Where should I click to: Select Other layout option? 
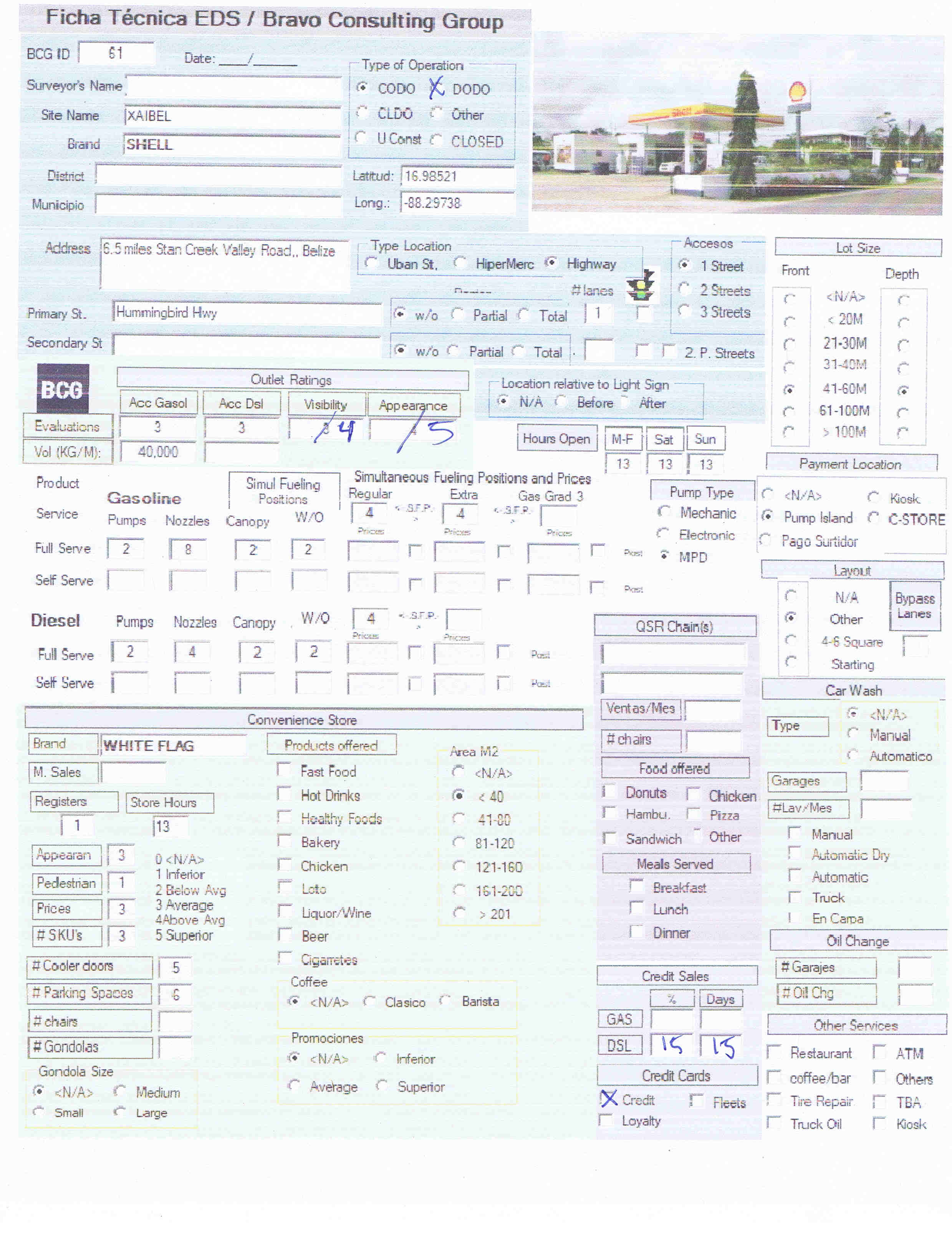791,618
